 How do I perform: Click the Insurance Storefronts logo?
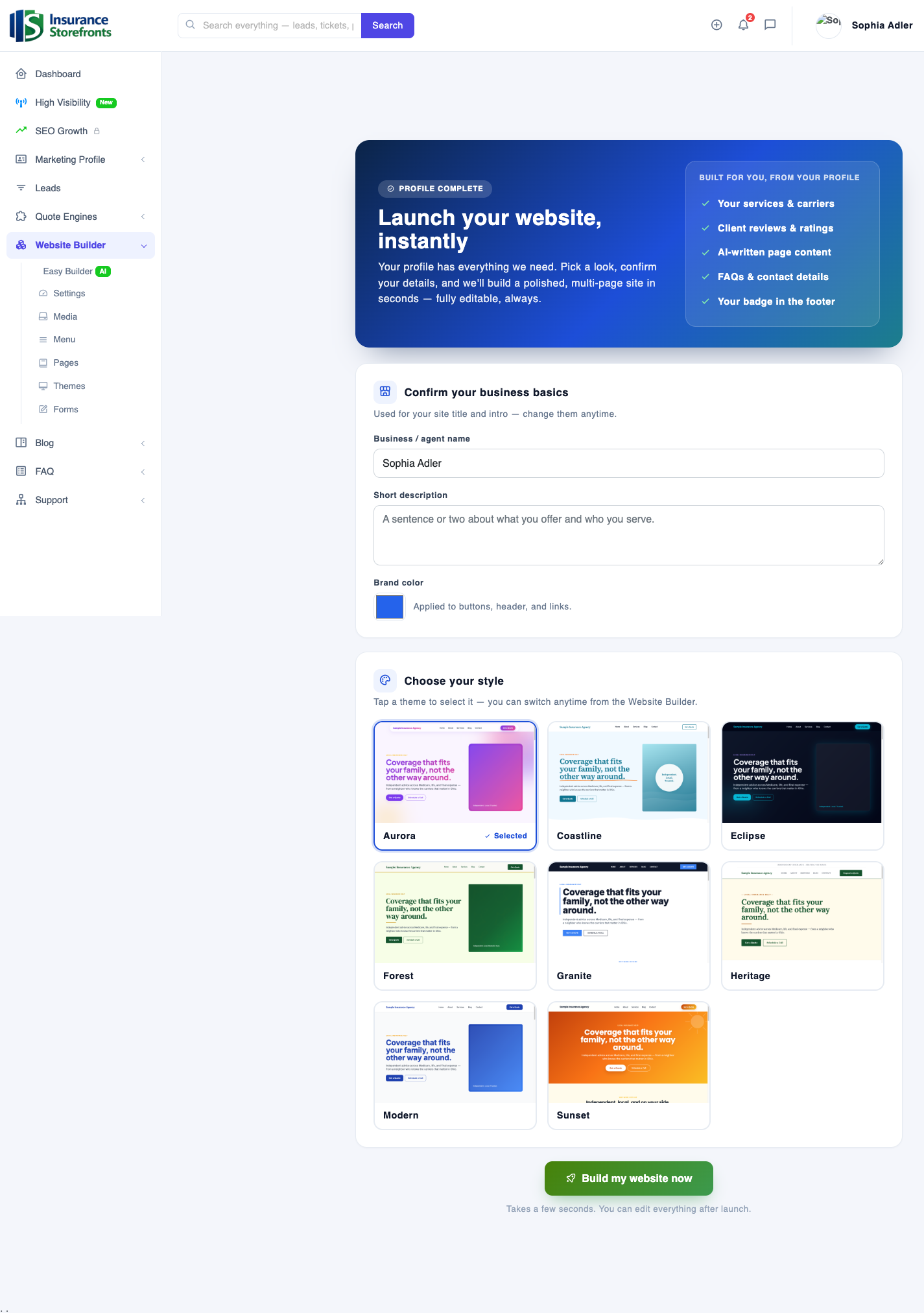tap(60, 26)
